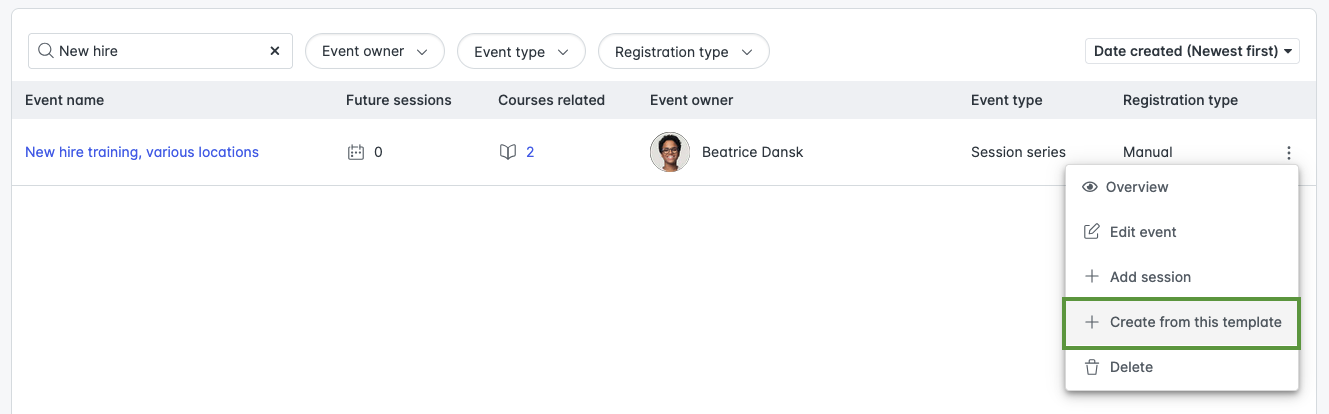The height and width of the screenshot is (414, 1329).
Task: Click the book icon for related courses
Action: point(508,153)
